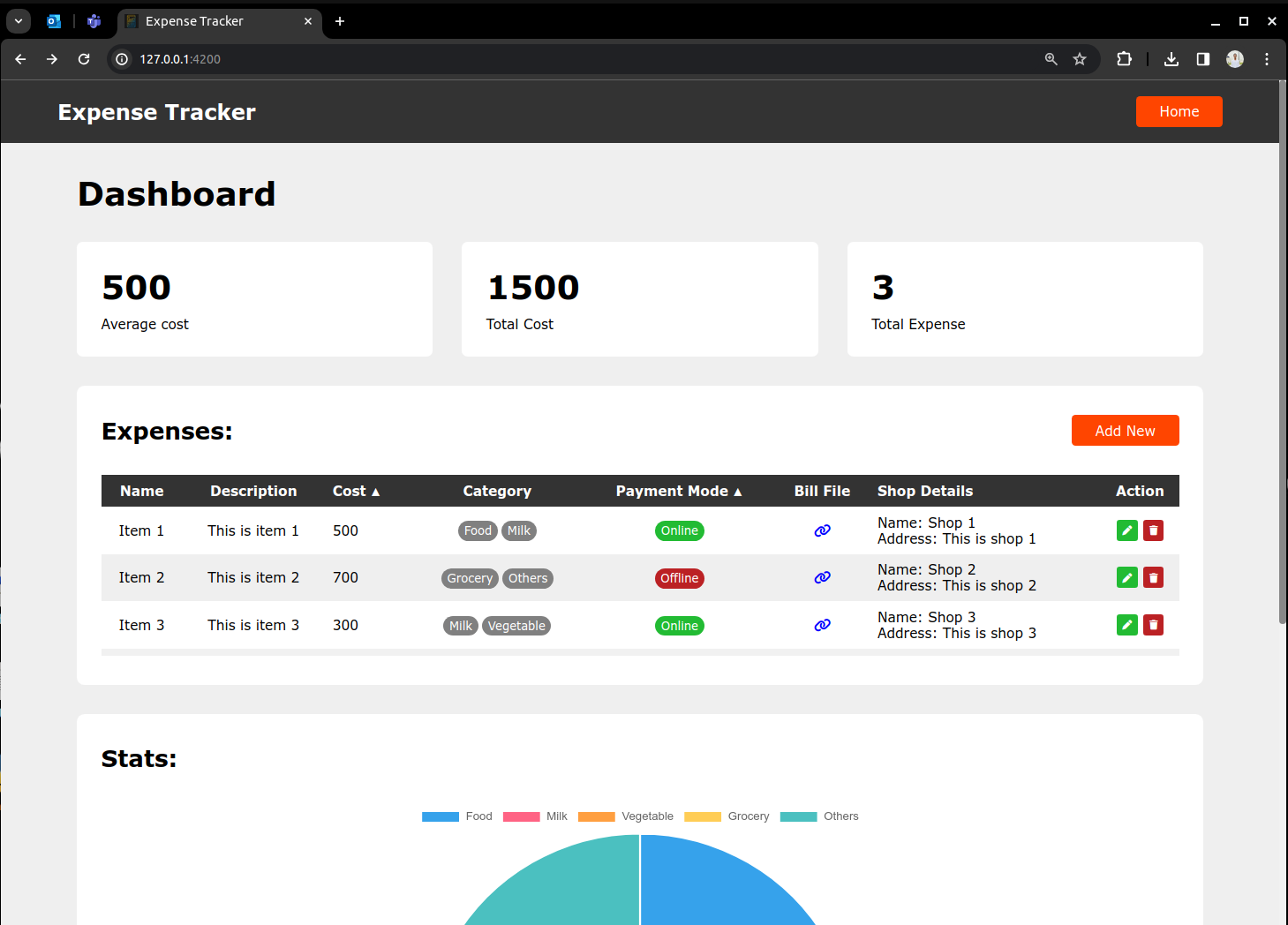Click the Home button in header
The height and width of the screenshot is (925, 1288).
coord(1179,111)
